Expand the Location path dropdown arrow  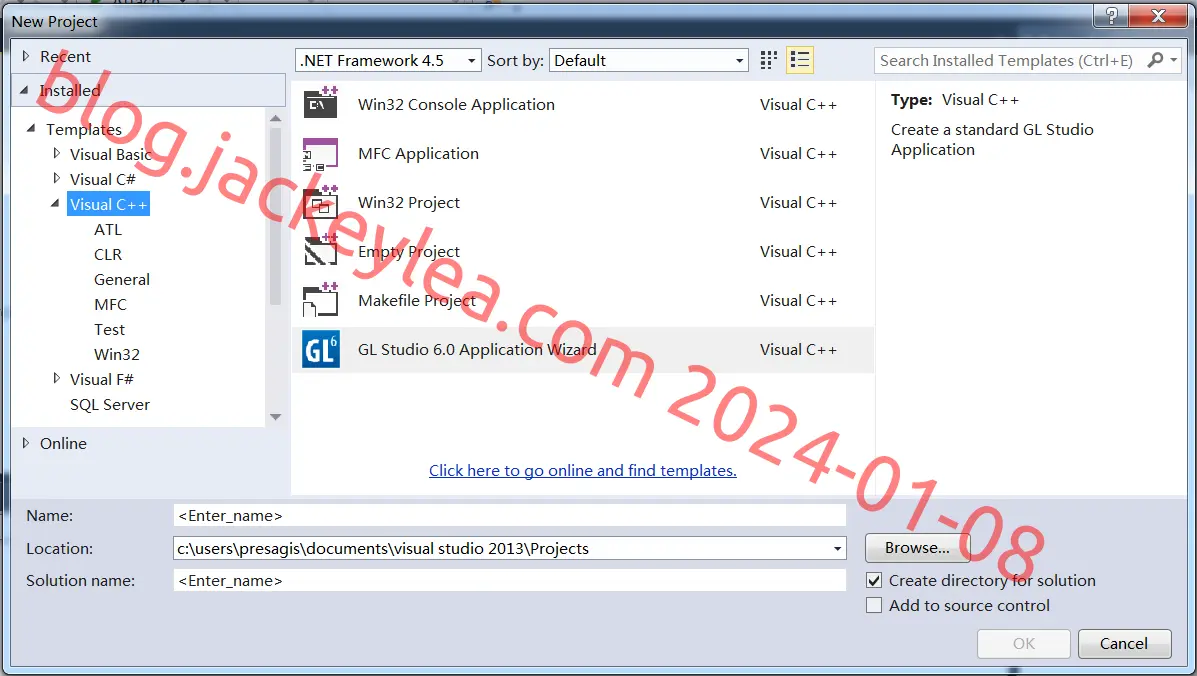pos(837,549)
